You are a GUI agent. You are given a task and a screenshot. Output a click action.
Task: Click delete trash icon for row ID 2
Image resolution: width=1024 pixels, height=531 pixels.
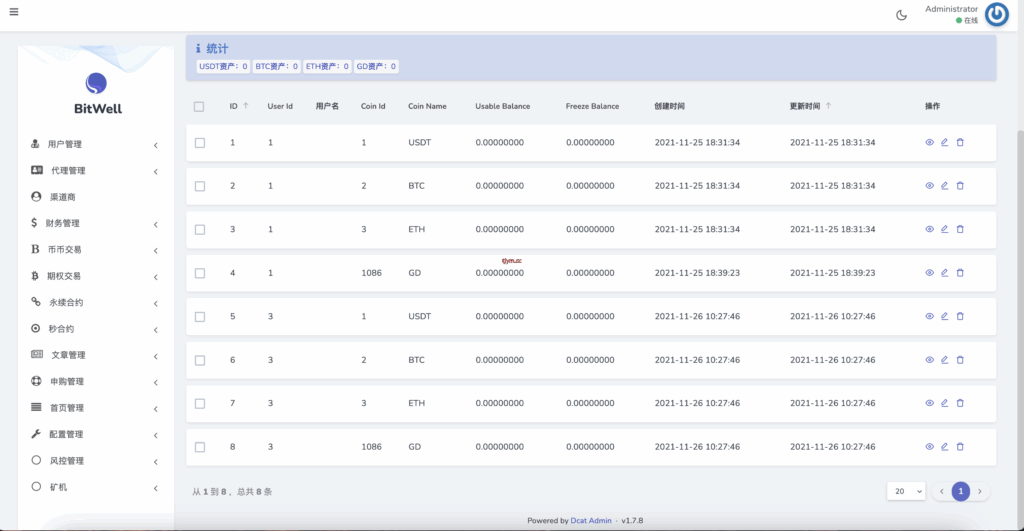(960, 186)
